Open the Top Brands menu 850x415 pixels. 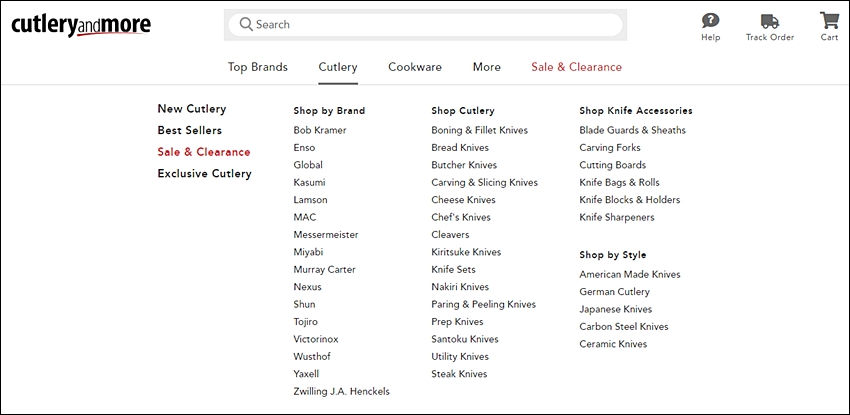[257, 67]
